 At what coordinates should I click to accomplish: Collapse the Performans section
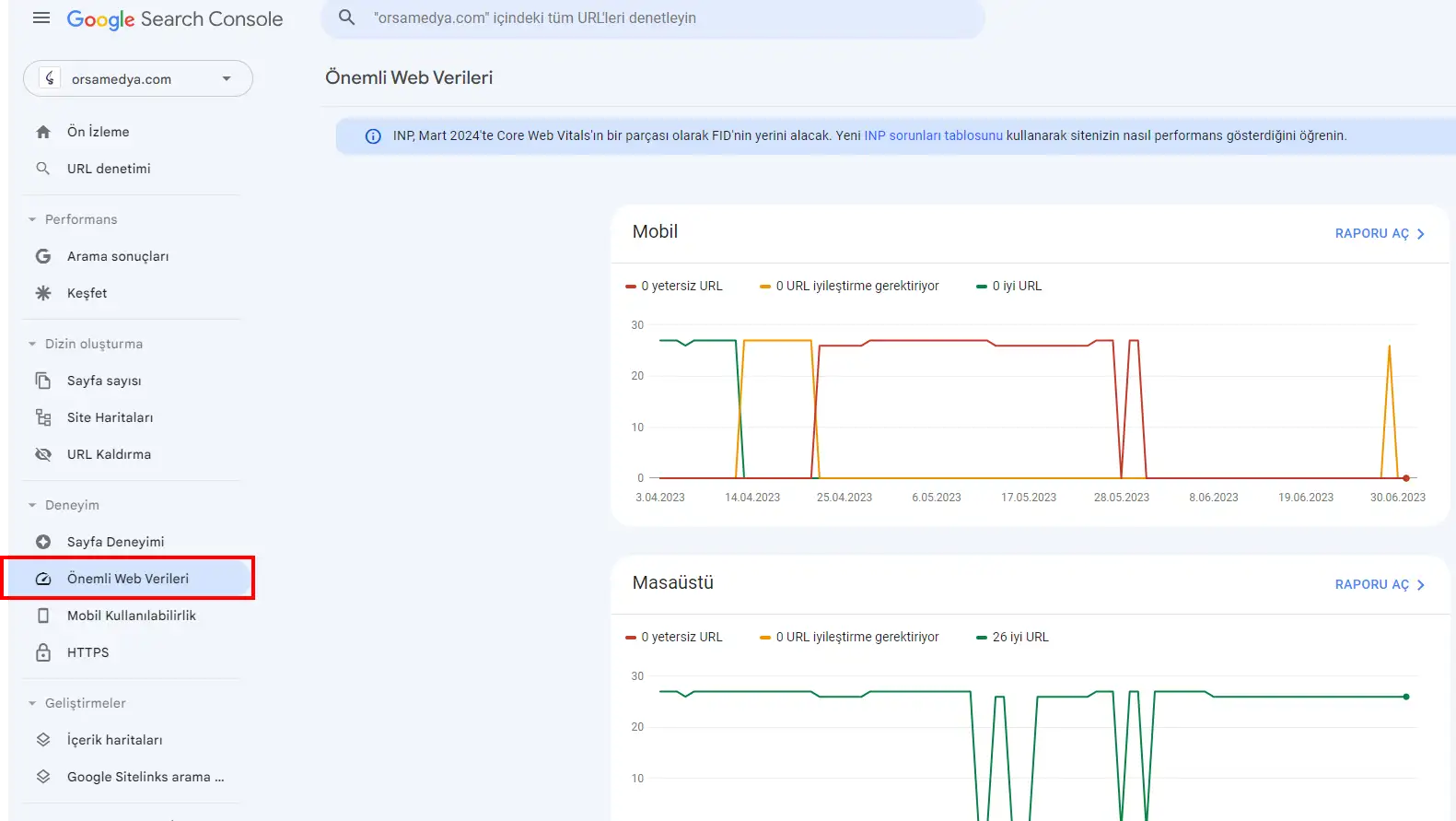(32, 219)
